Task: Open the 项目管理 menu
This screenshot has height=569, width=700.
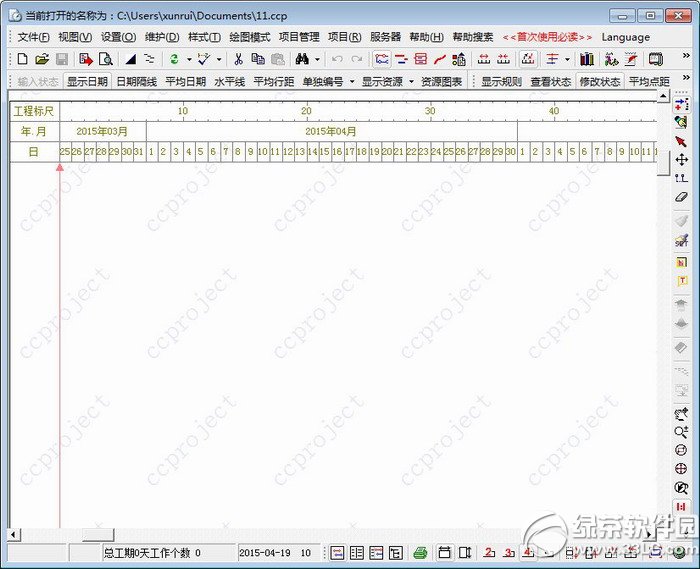Action: [299, 37]
